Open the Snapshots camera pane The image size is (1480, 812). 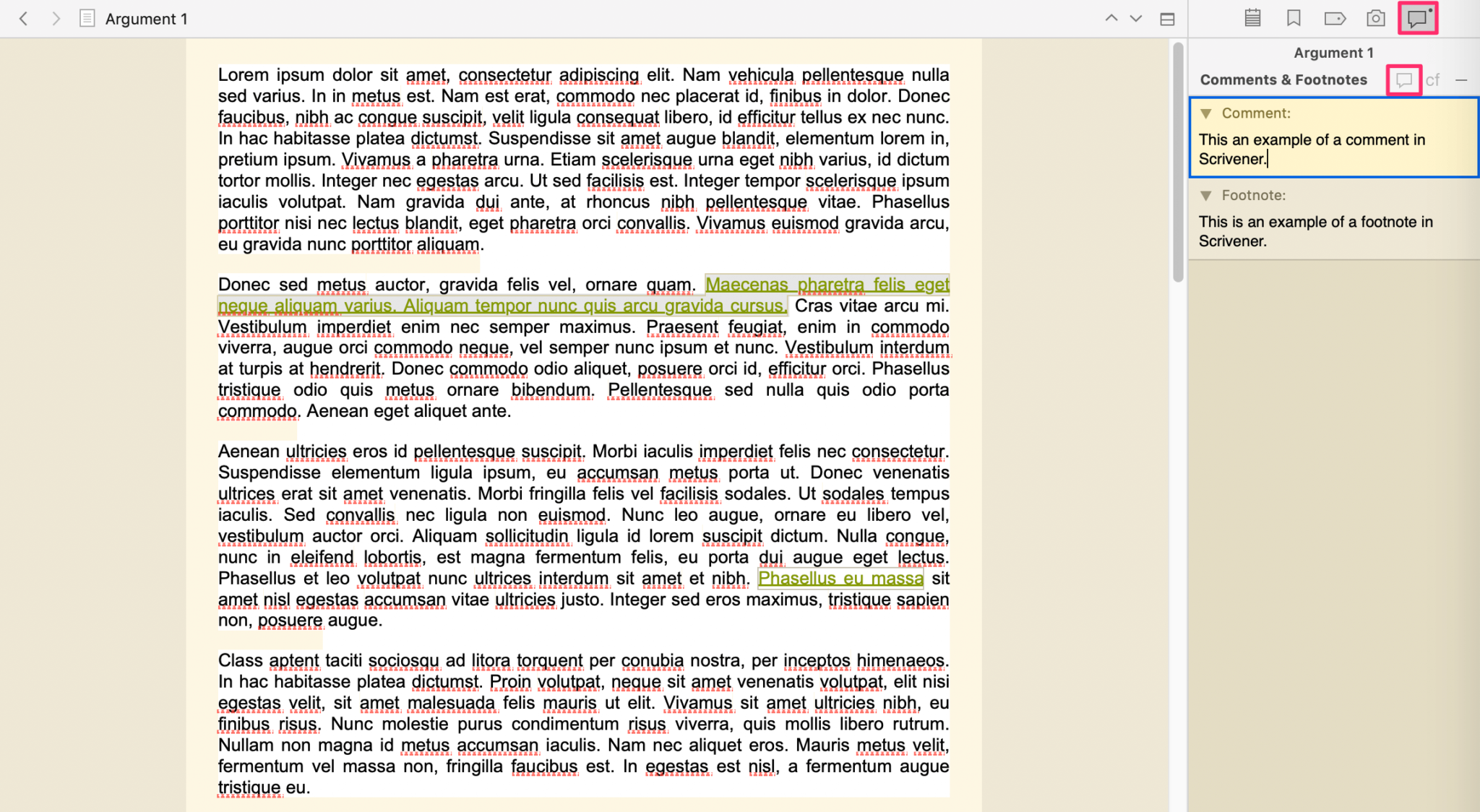point(1374,18)
